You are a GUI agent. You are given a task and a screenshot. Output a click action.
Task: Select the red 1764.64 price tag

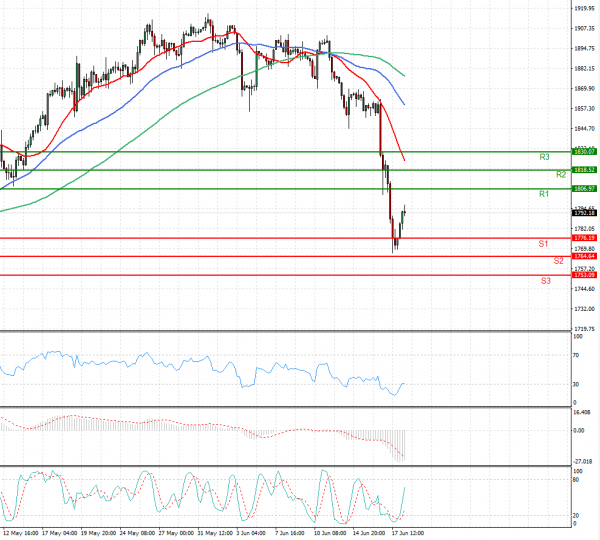coord(584,256)
